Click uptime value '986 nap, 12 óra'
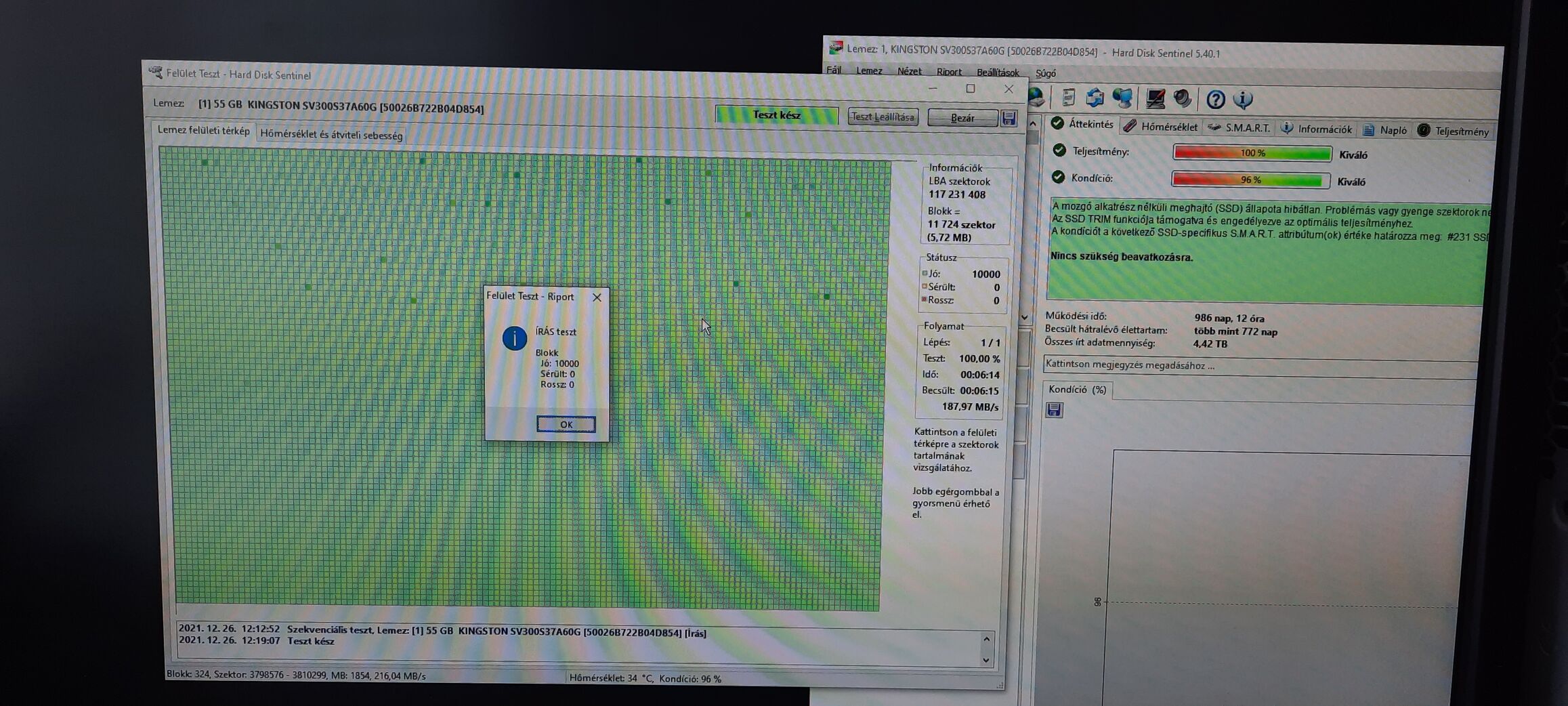 click(x=1229, y=318)
